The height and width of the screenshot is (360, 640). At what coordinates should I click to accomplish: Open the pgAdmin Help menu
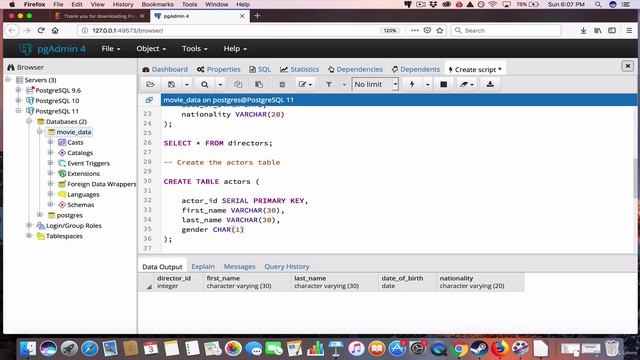235,49
